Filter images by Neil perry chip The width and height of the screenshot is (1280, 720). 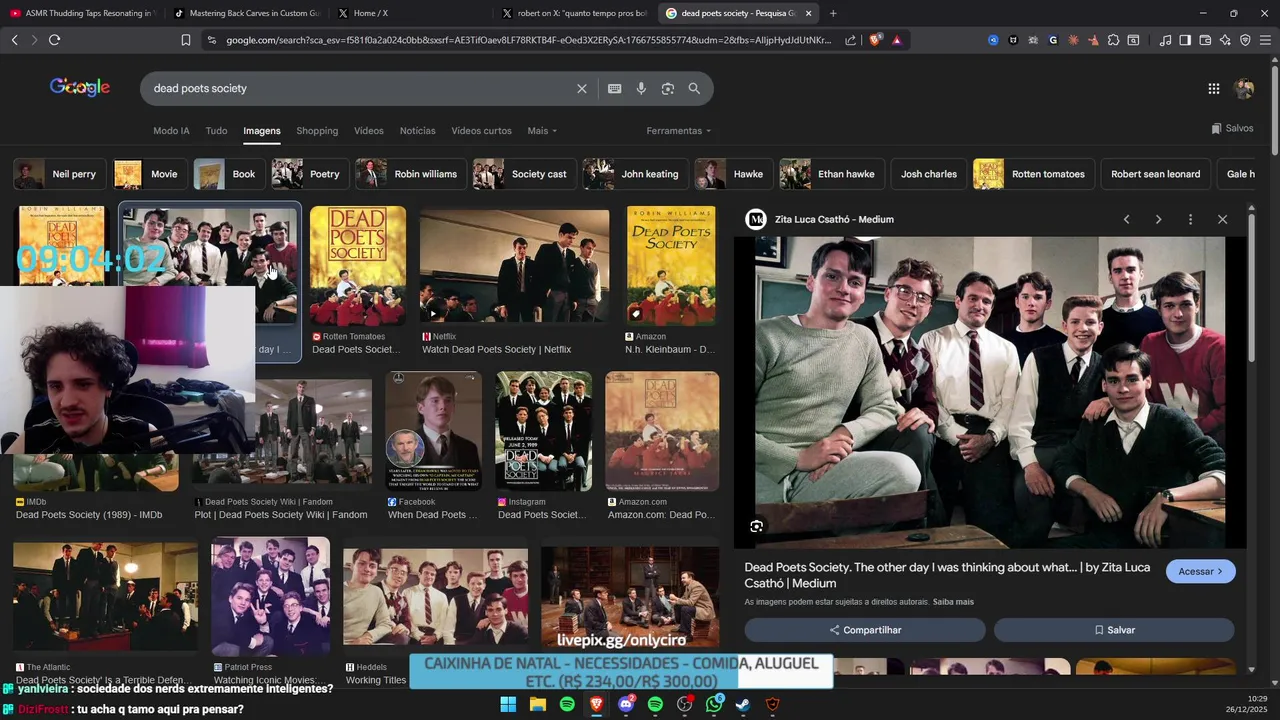tap(59, 174)
